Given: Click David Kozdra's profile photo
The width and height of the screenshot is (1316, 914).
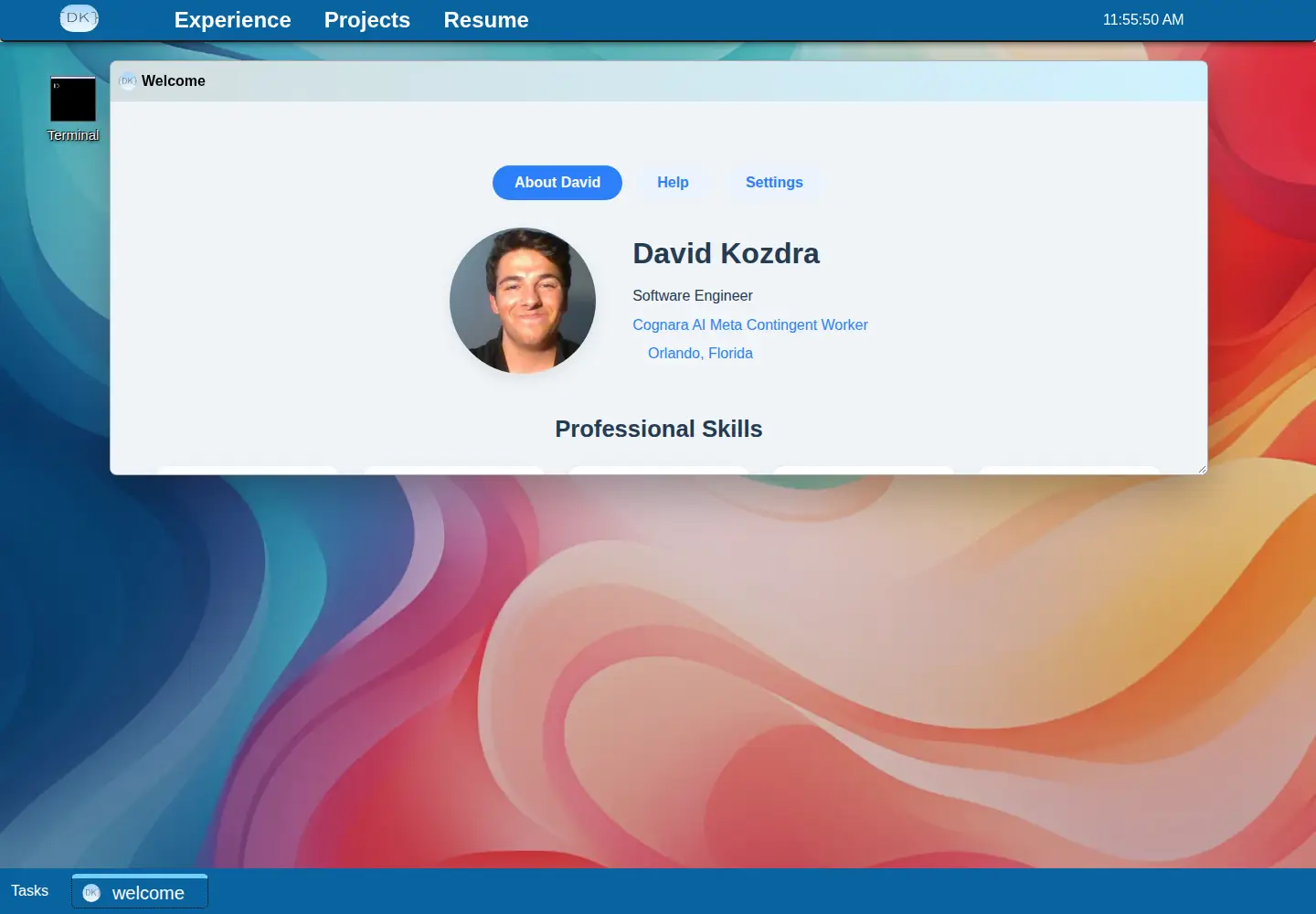Looking at the screenshot, I should (x=523, y=301).
